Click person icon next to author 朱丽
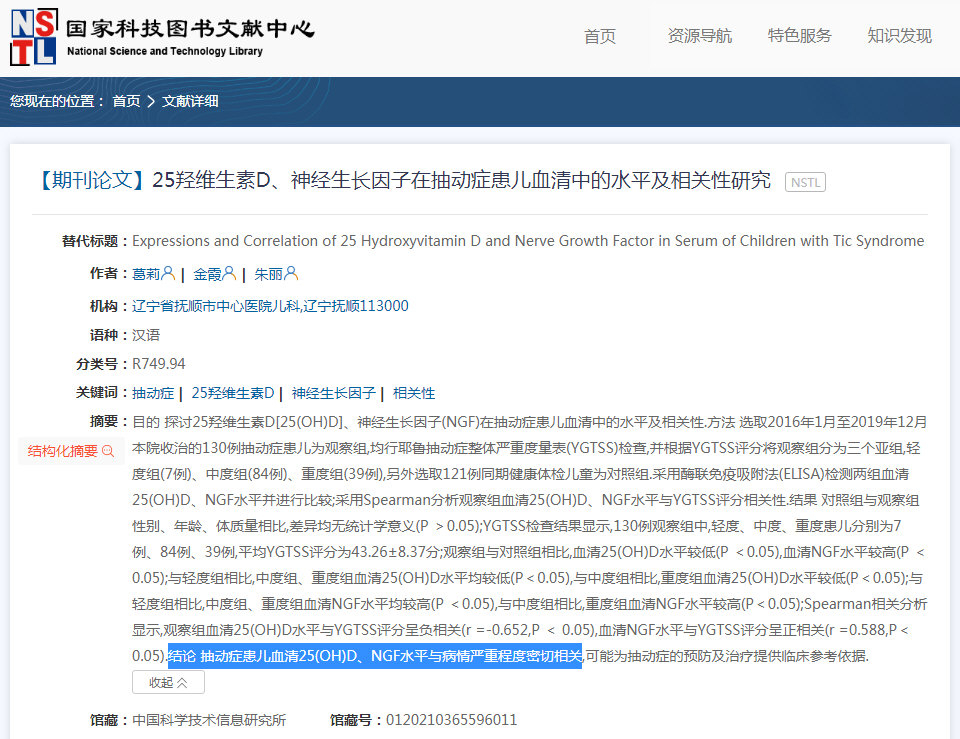 (291, 273)
